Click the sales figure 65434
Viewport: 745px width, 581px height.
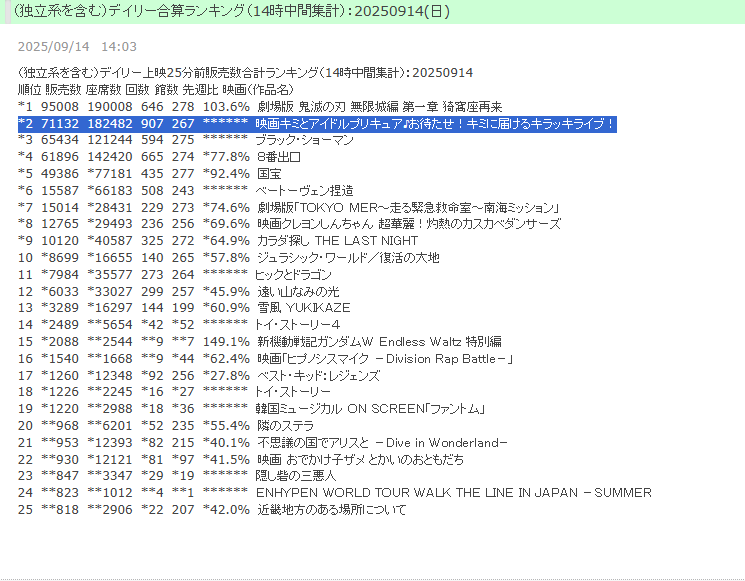[60, 140]
